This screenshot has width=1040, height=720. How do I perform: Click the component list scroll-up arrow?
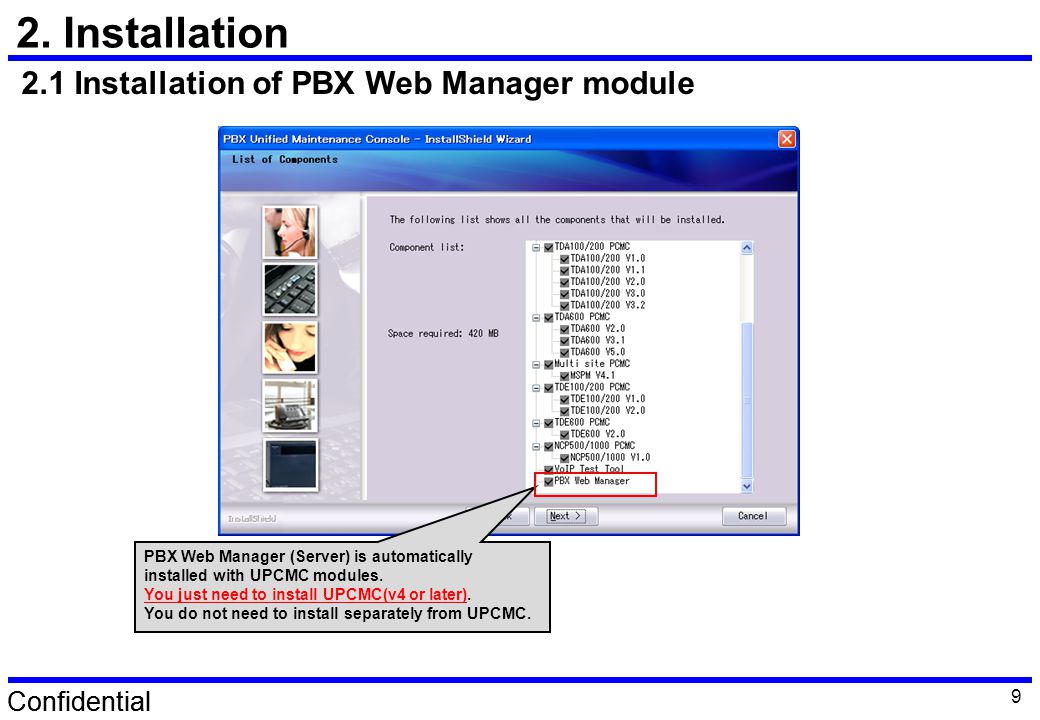[x=747, y=247]
